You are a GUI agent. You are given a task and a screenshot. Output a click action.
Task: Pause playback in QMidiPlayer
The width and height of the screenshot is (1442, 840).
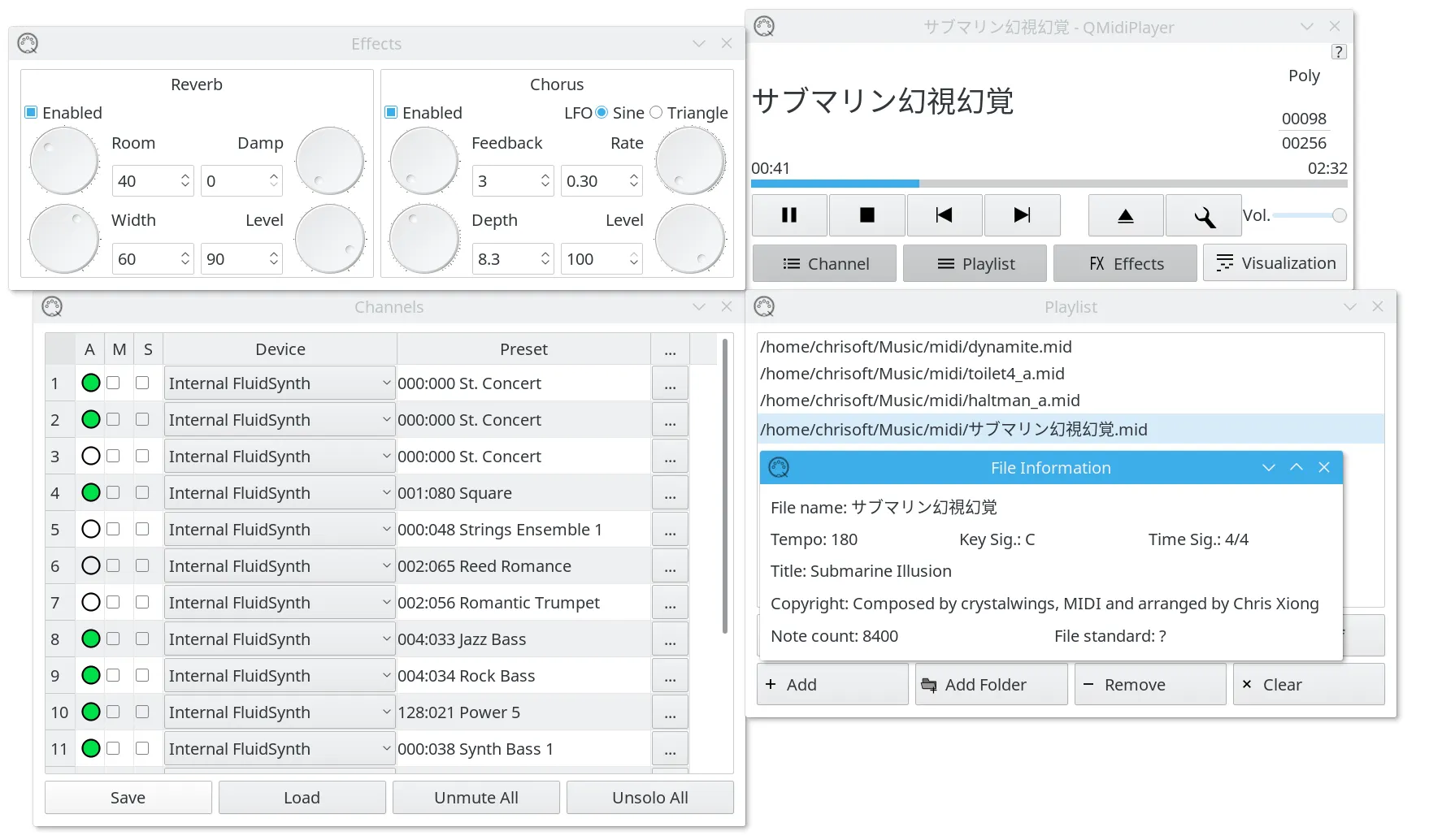point(789,215)
